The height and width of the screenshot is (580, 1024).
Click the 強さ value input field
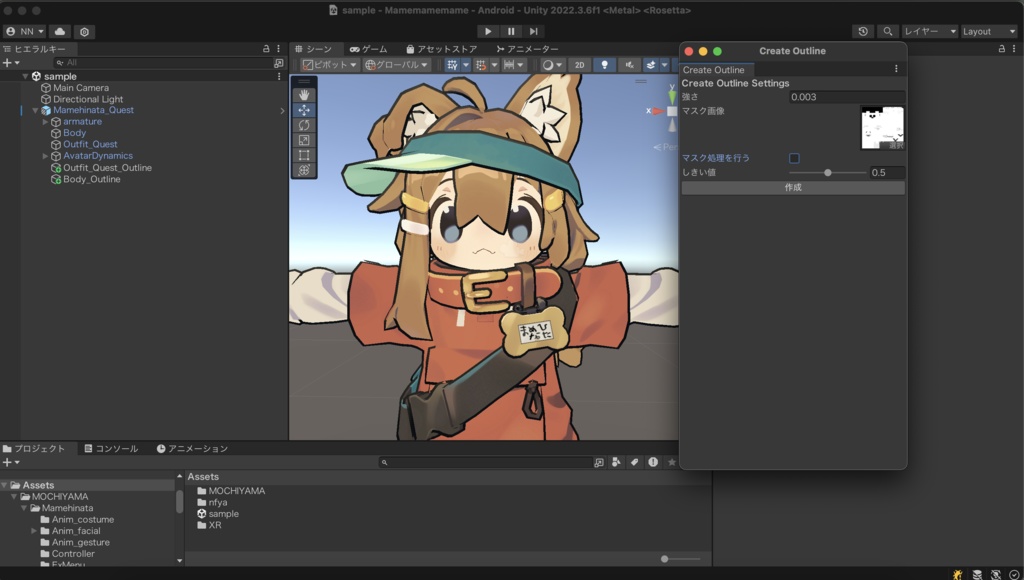846,97
